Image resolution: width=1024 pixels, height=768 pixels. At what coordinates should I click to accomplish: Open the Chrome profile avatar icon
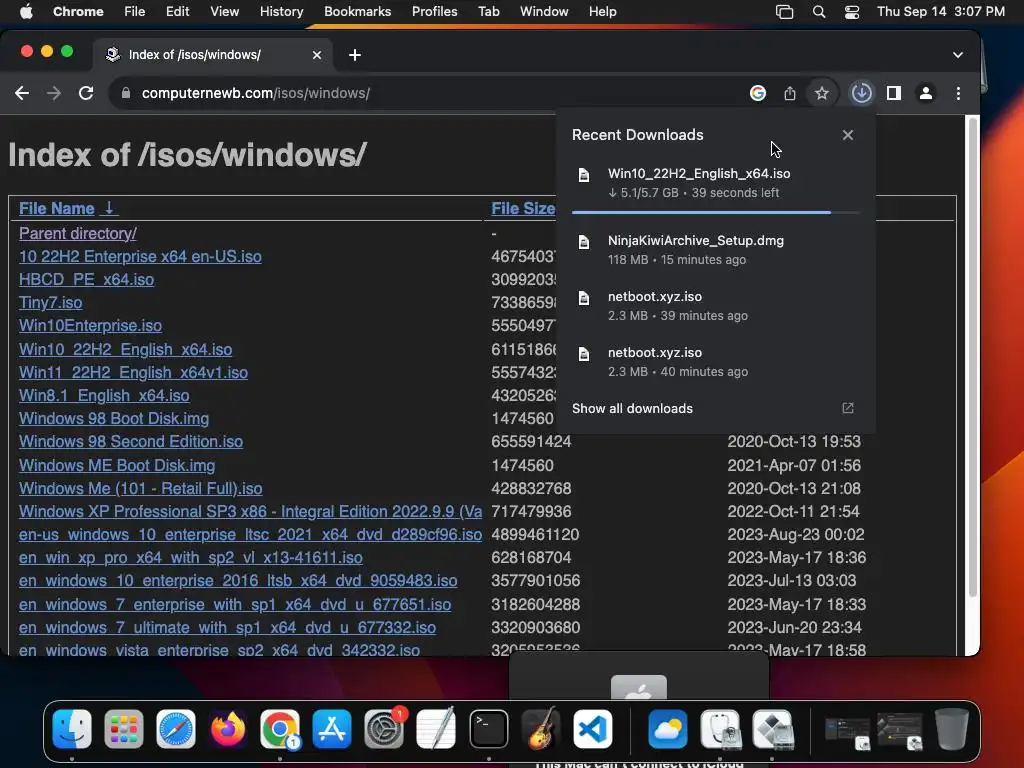tap(925, 93)
